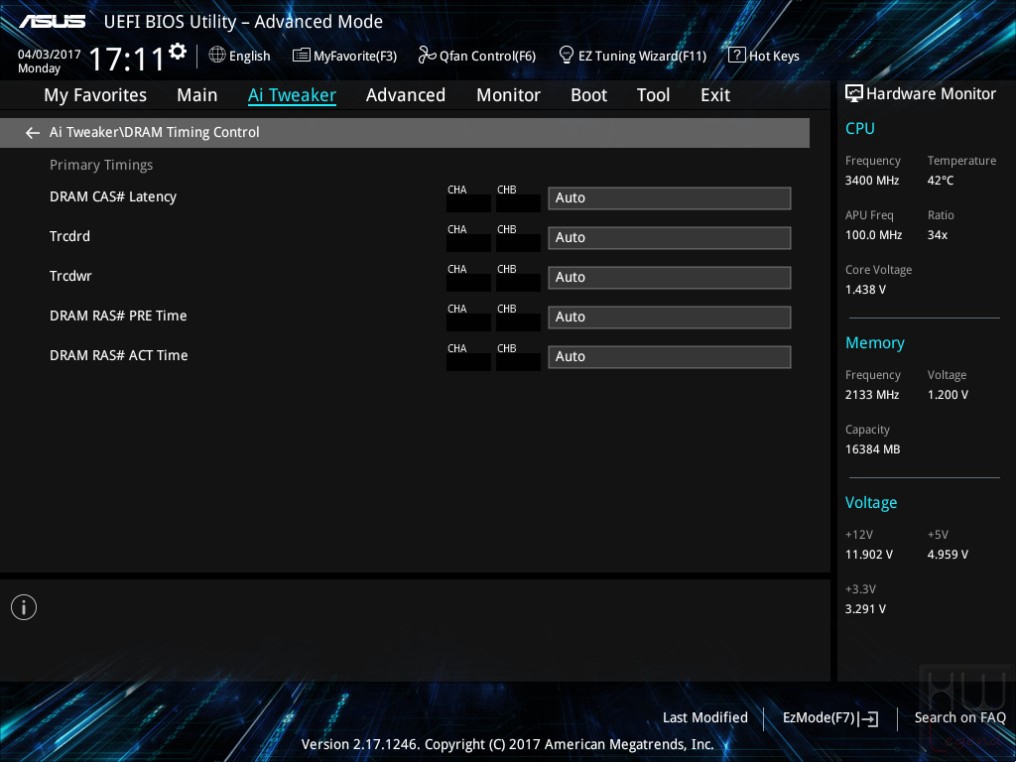Click the CHA box for DRAM CAS# Latency

click(x=468, y=203)
